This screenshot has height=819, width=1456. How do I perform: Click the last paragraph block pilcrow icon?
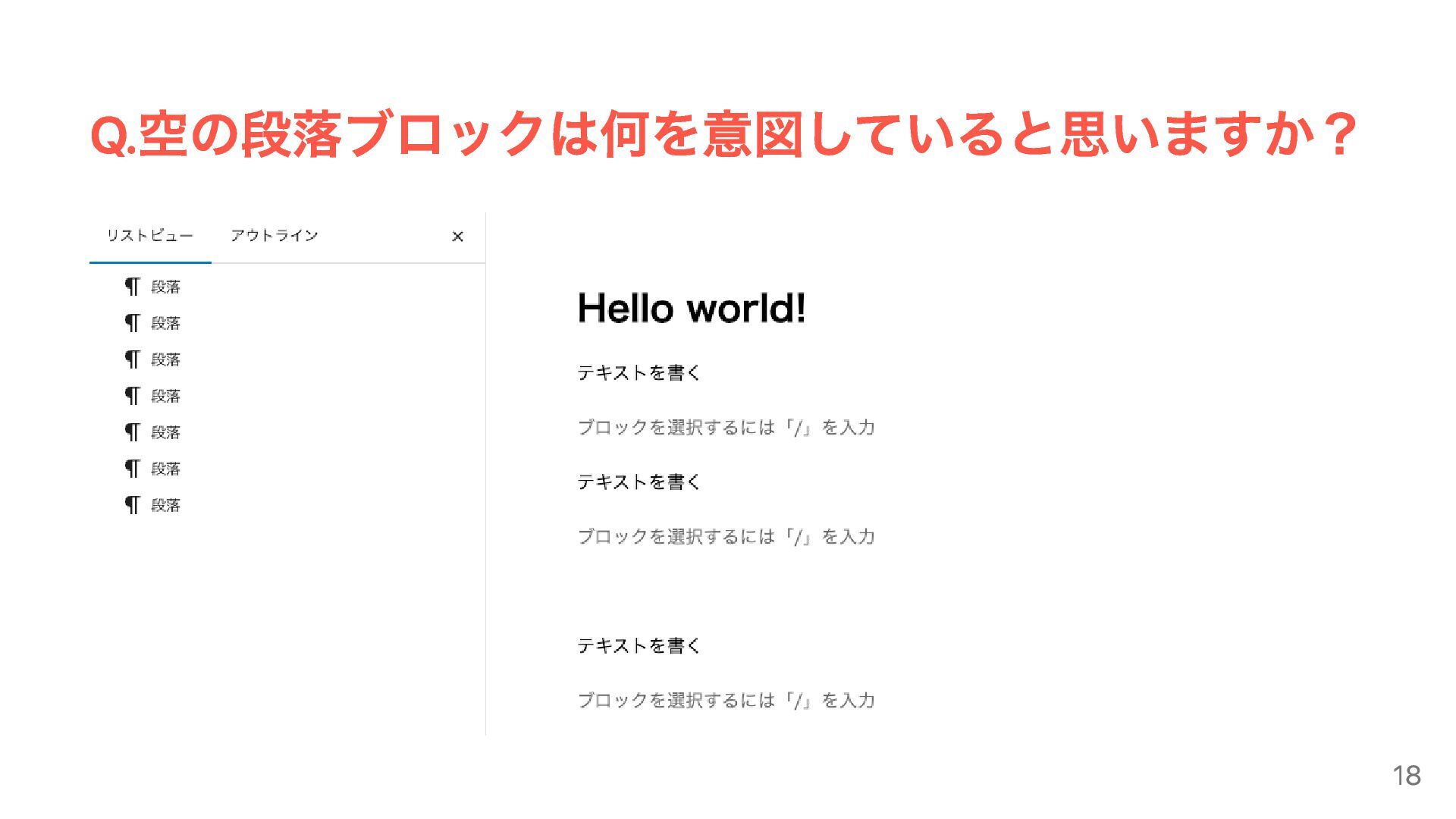coord(133,505)
